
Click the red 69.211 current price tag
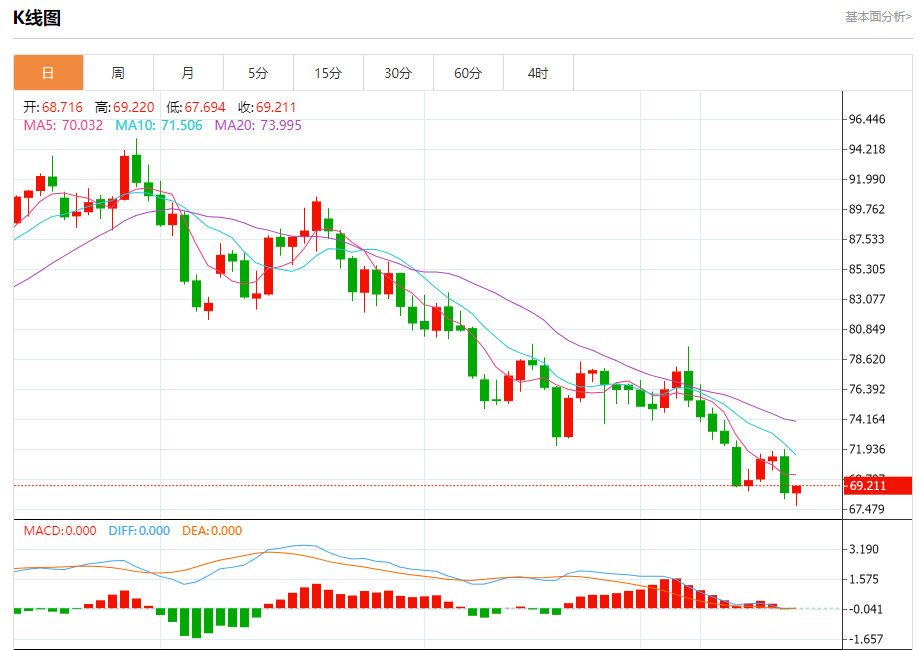[878, 486]
